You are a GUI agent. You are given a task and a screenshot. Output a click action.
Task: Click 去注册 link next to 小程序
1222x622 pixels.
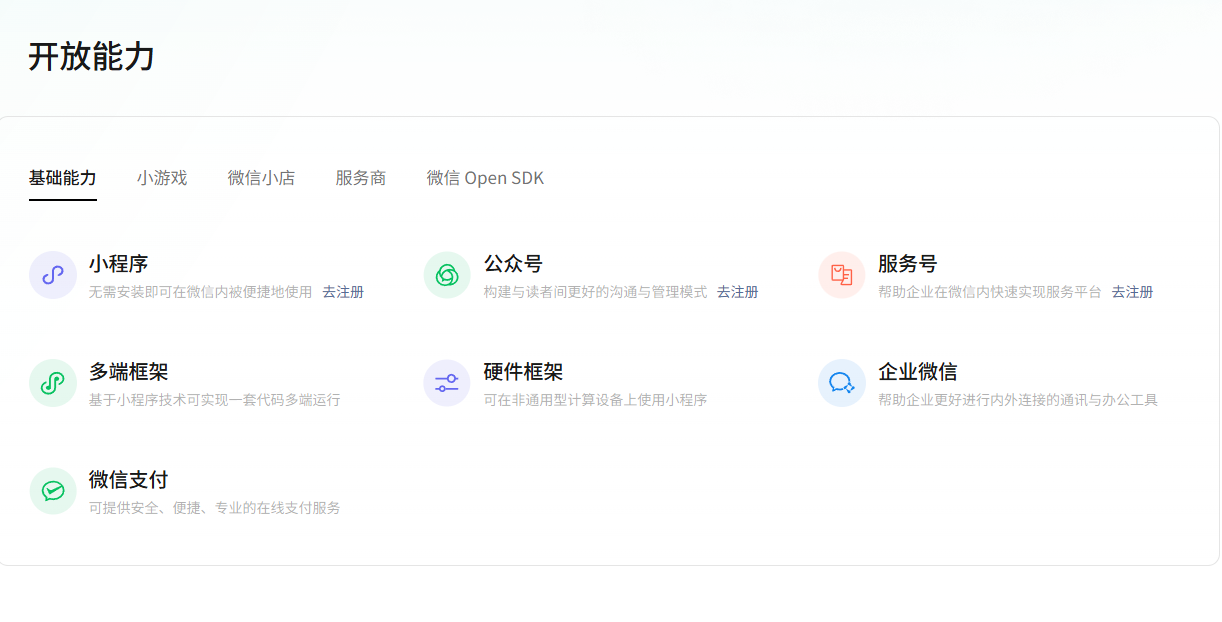343,292
